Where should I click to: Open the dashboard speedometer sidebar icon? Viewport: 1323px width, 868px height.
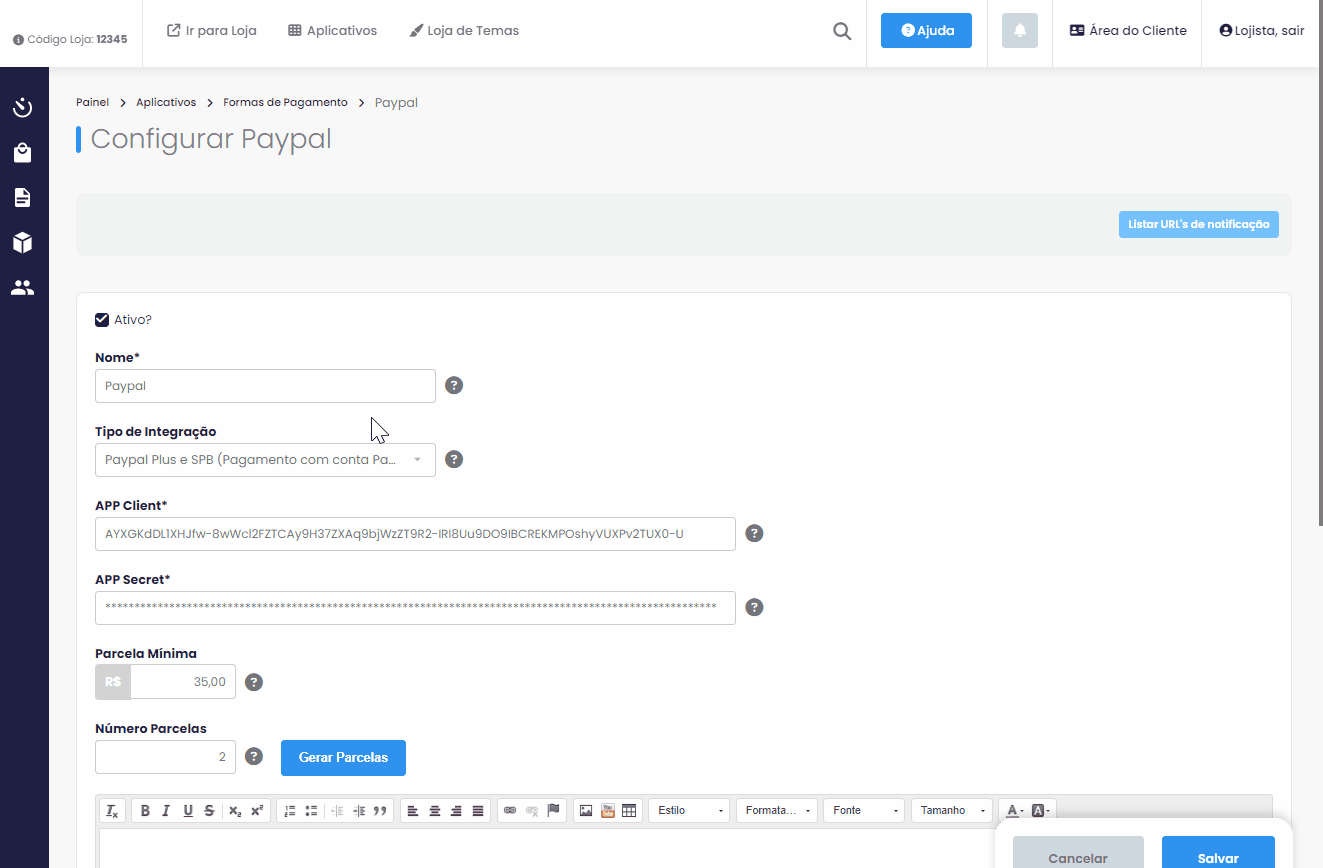pos(22,108)
